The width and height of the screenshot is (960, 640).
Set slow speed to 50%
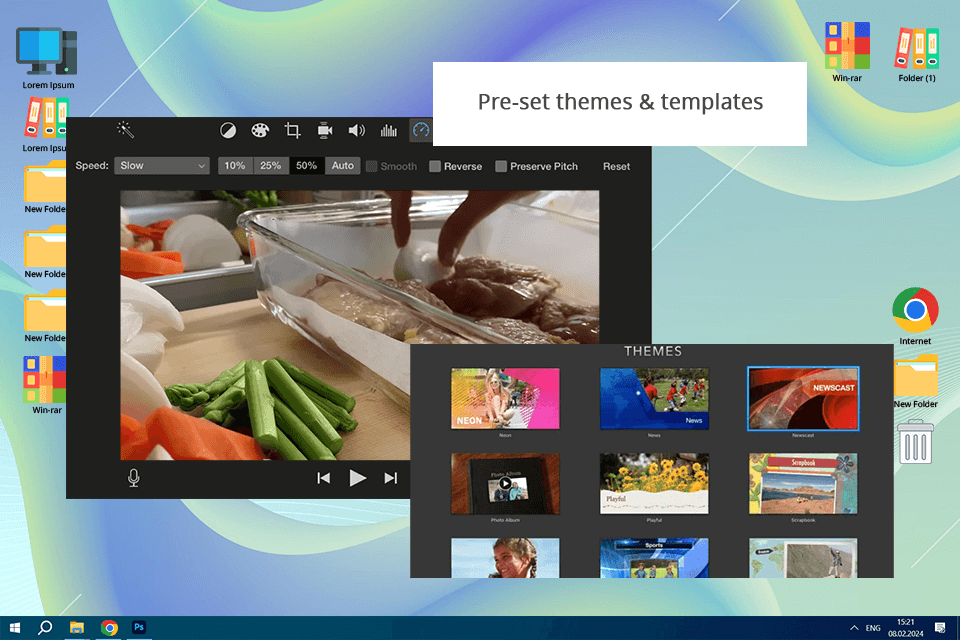click(307, 166)
